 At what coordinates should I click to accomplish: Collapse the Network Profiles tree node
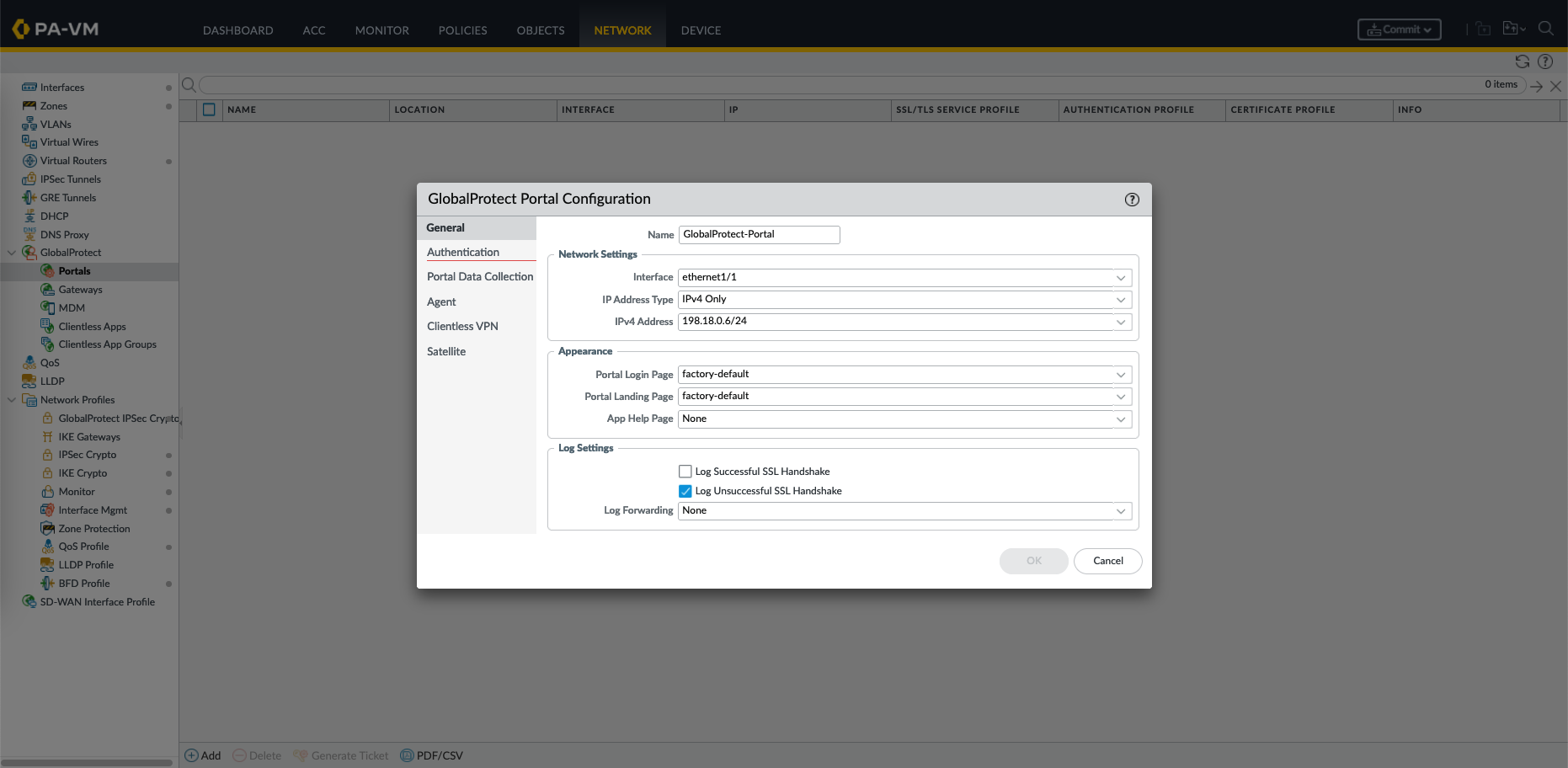(x=12, y=400)
